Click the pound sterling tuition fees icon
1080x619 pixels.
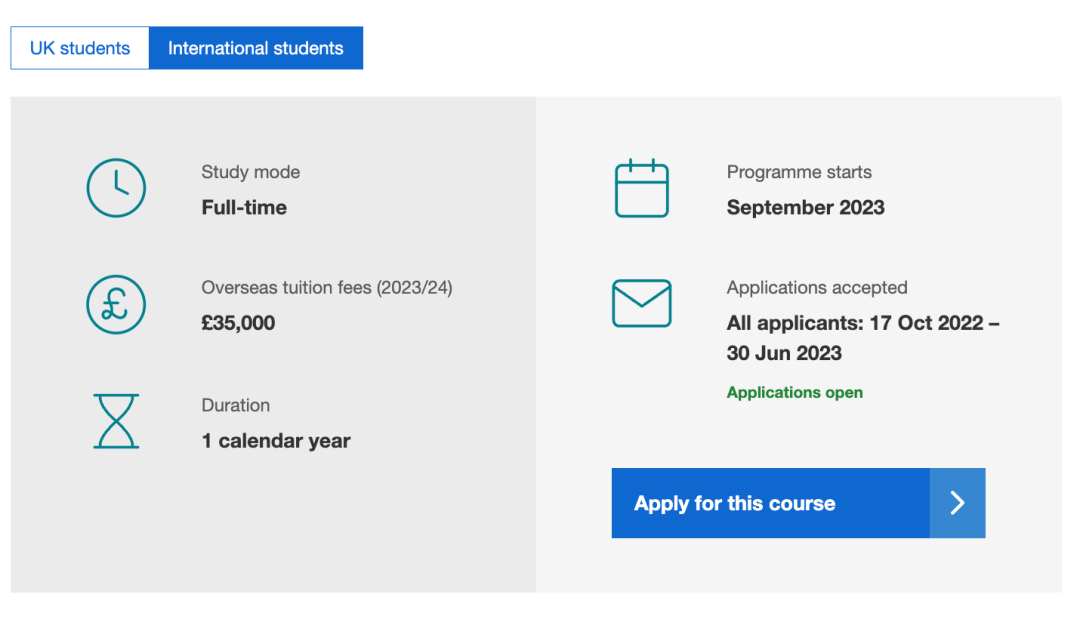[x=116, y=304]
